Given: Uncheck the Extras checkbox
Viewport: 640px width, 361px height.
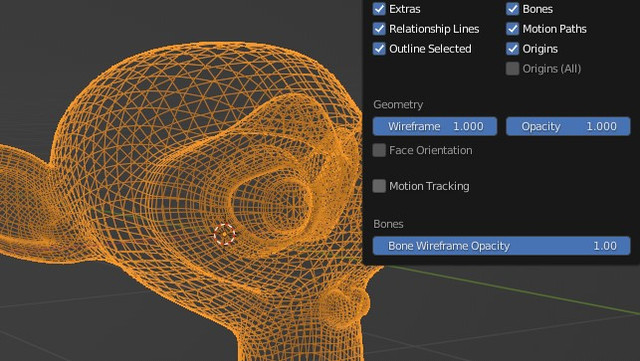Looking at the screenshot, I should tap(379, 9).
